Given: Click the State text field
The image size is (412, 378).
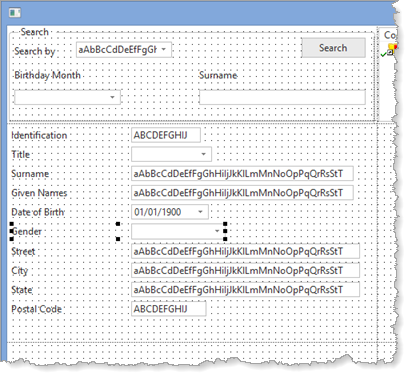Looking at the screenshot, I should click(245, 290).
